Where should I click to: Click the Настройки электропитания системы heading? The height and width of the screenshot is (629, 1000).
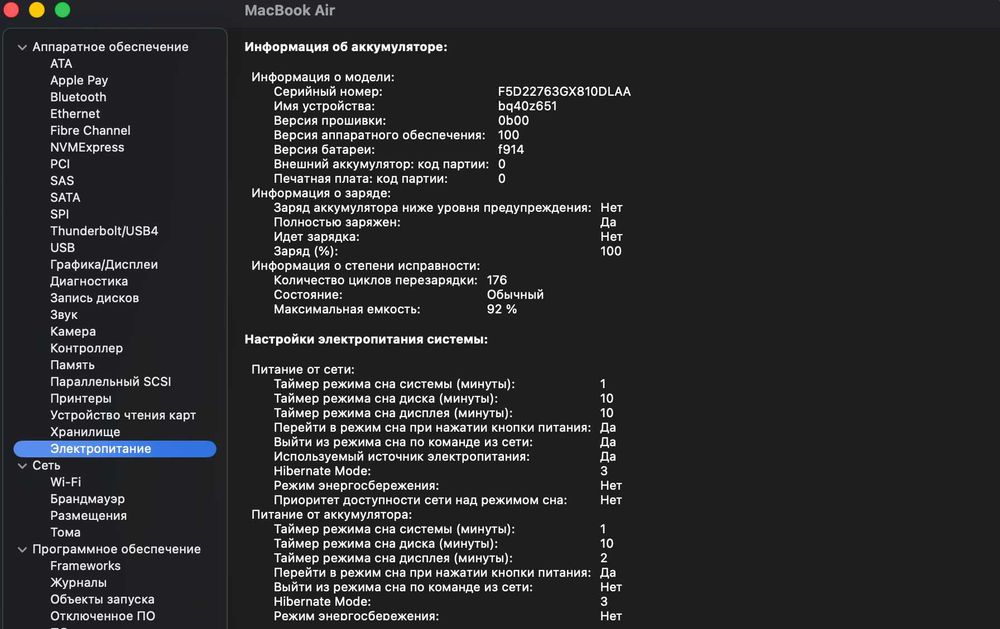[366, 339]
